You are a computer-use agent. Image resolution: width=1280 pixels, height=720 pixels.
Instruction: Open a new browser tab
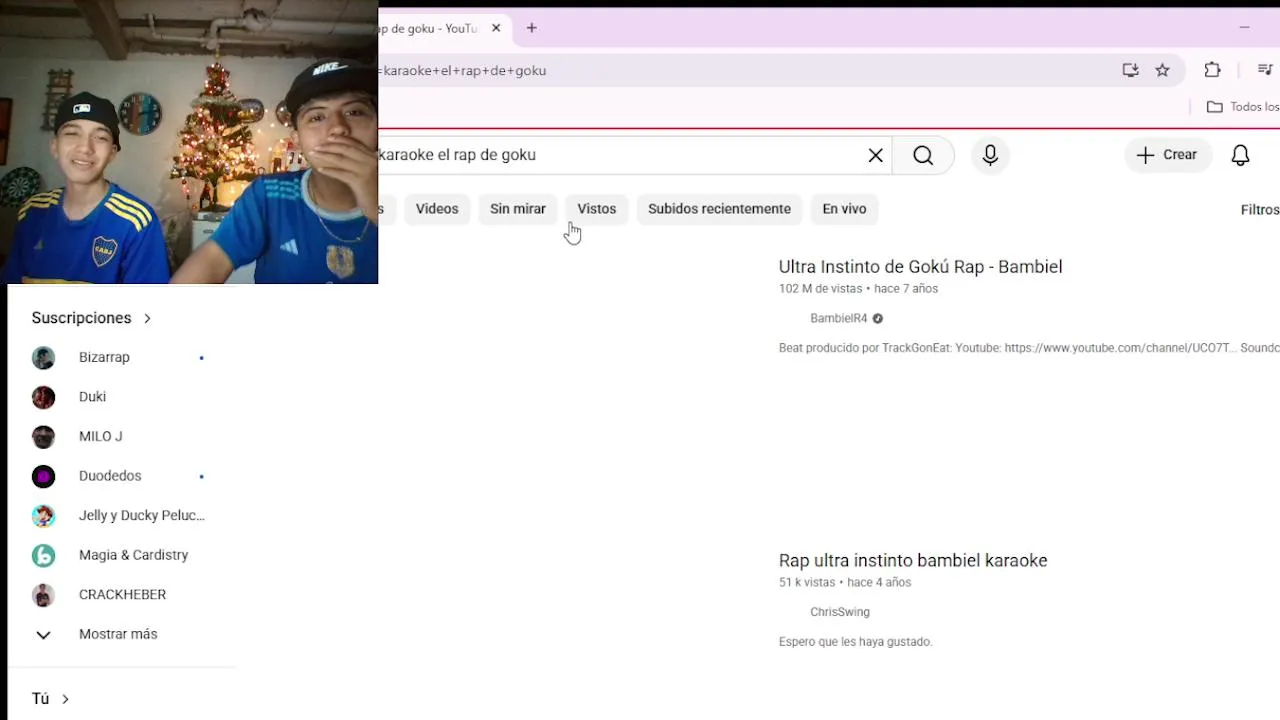pyautogui.click(x=532, y=28)
